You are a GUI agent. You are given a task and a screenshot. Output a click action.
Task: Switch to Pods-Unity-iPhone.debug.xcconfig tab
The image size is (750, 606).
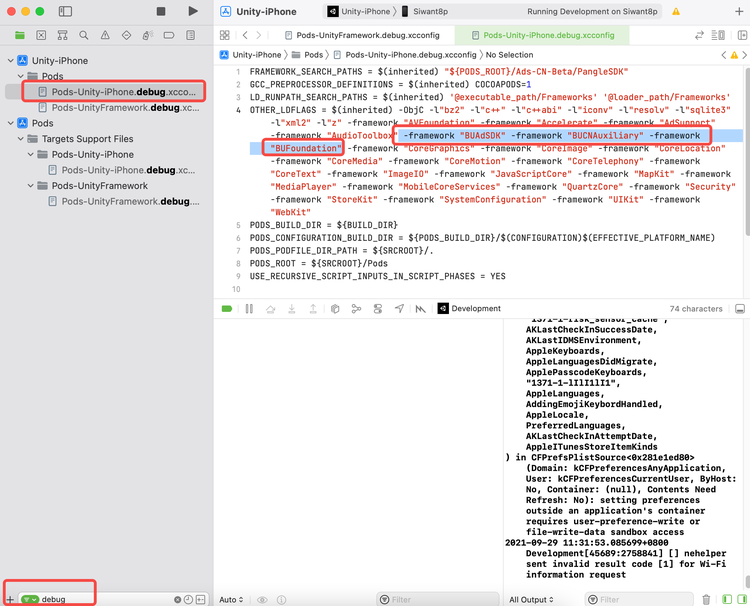point(543,35)
